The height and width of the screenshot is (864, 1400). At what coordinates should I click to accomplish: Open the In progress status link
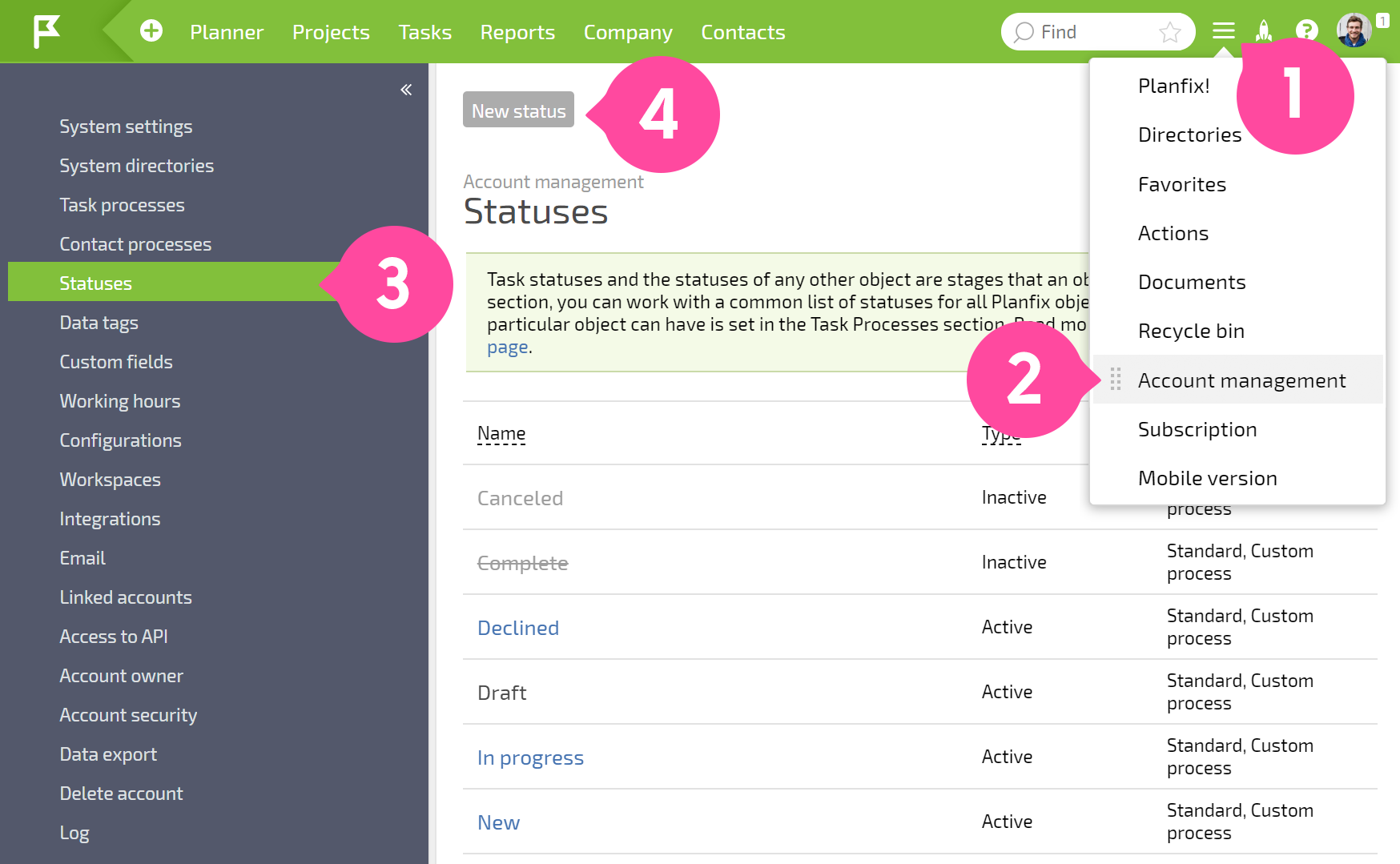(x=530, y=758)
